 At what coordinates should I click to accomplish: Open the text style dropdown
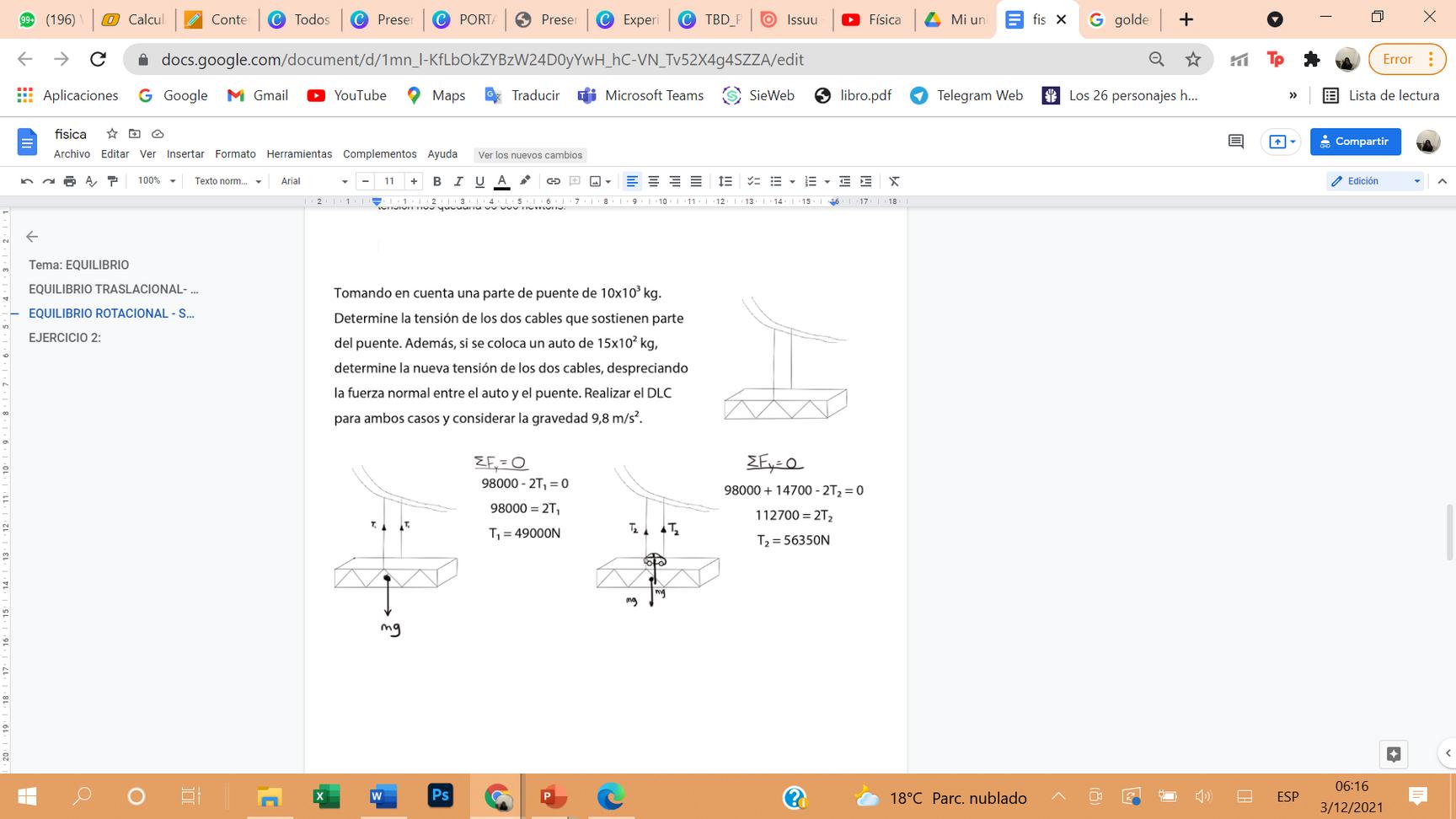(x=227, y=181)
